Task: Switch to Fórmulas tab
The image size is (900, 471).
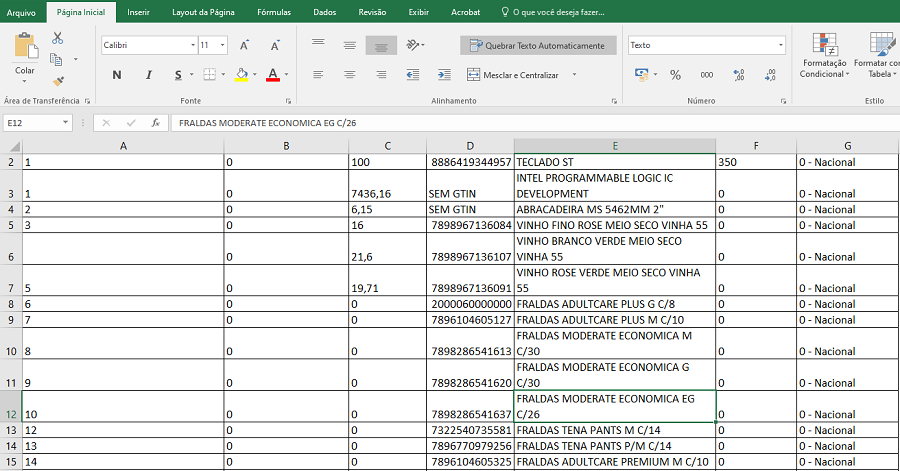Action: 274,12
